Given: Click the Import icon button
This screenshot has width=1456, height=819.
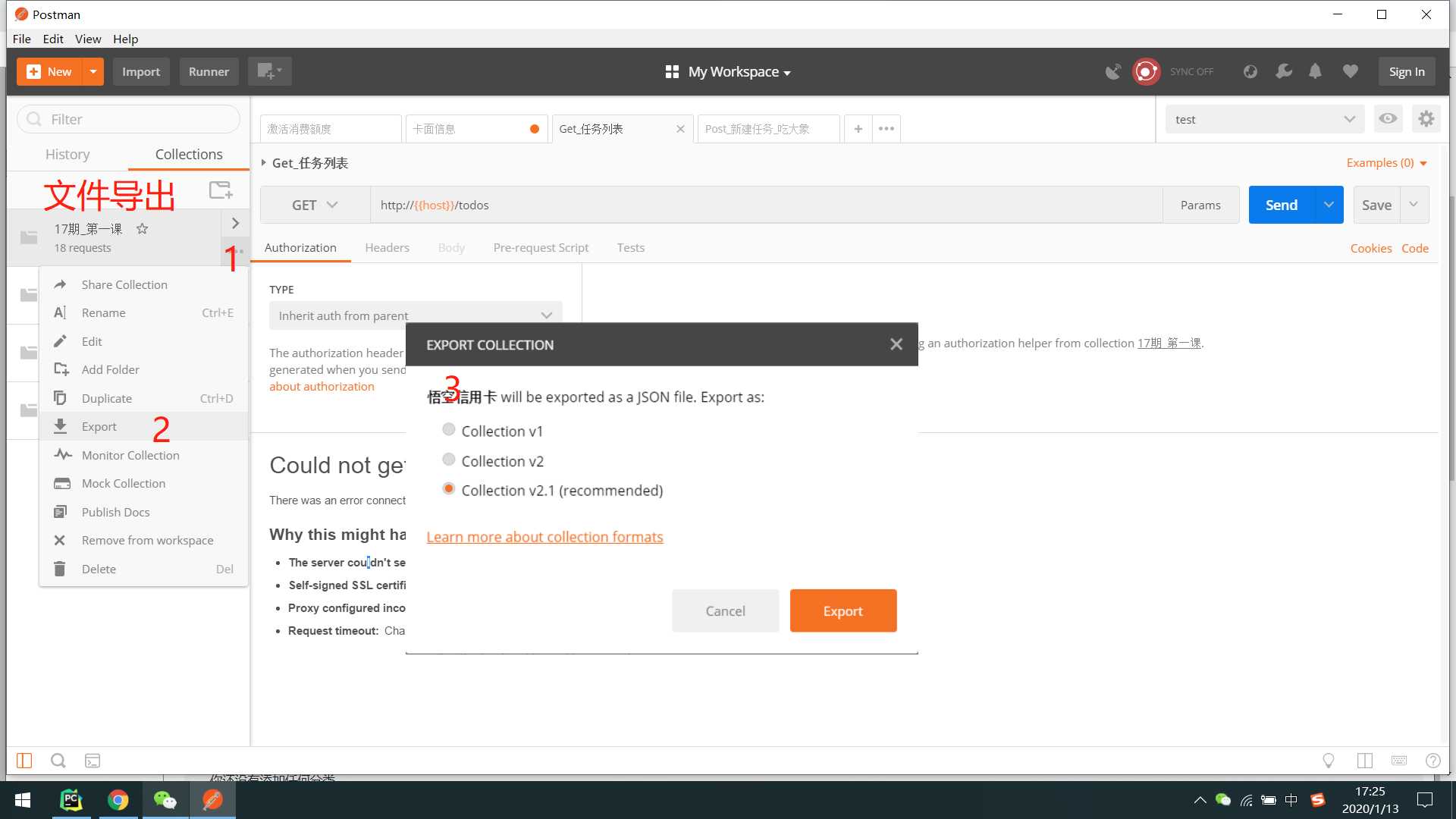Looking at the screenshot, I should pos(140,71).
